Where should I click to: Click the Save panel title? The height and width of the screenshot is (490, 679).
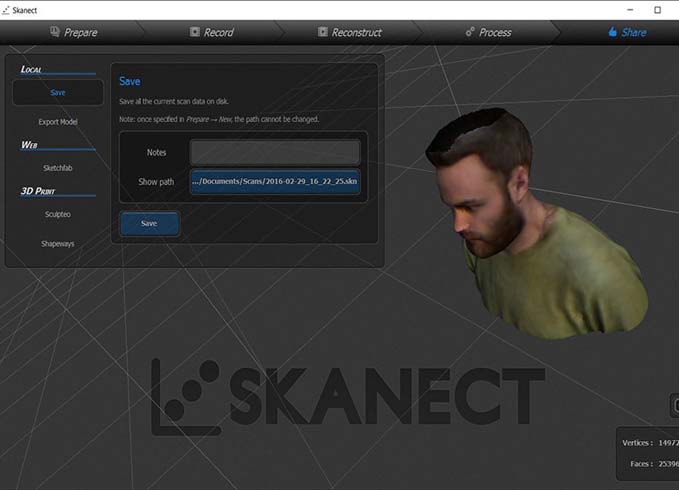point(129,81)
